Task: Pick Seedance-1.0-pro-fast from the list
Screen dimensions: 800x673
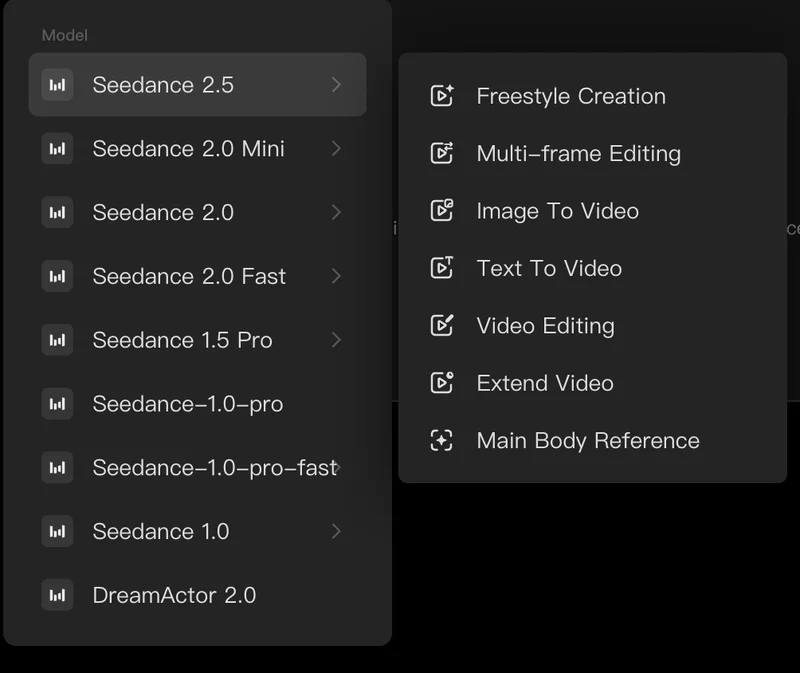Action: click(x=197, y=467)
